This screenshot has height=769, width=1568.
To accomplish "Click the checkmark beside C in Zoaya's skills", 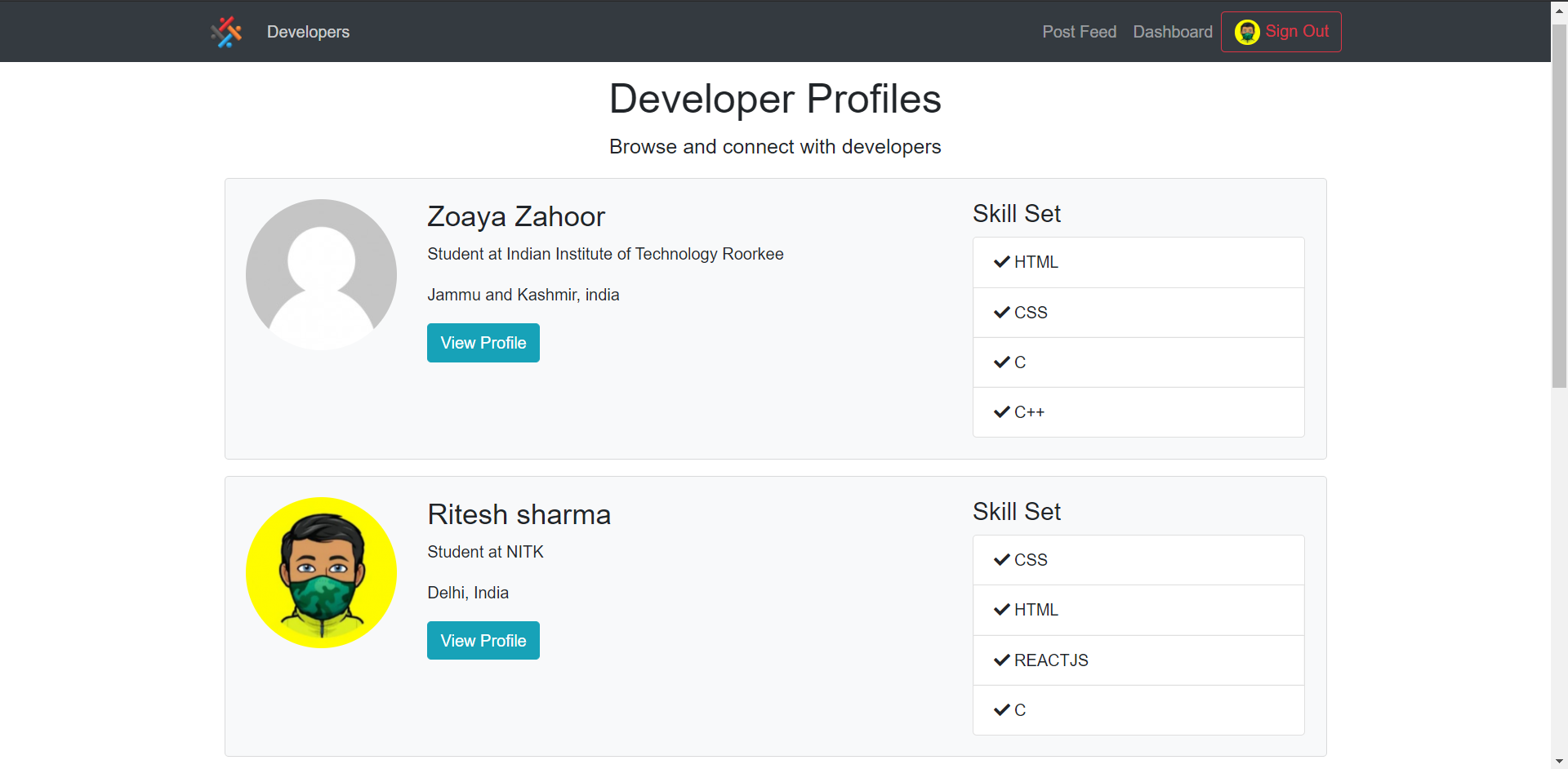I will point(1001,362).
